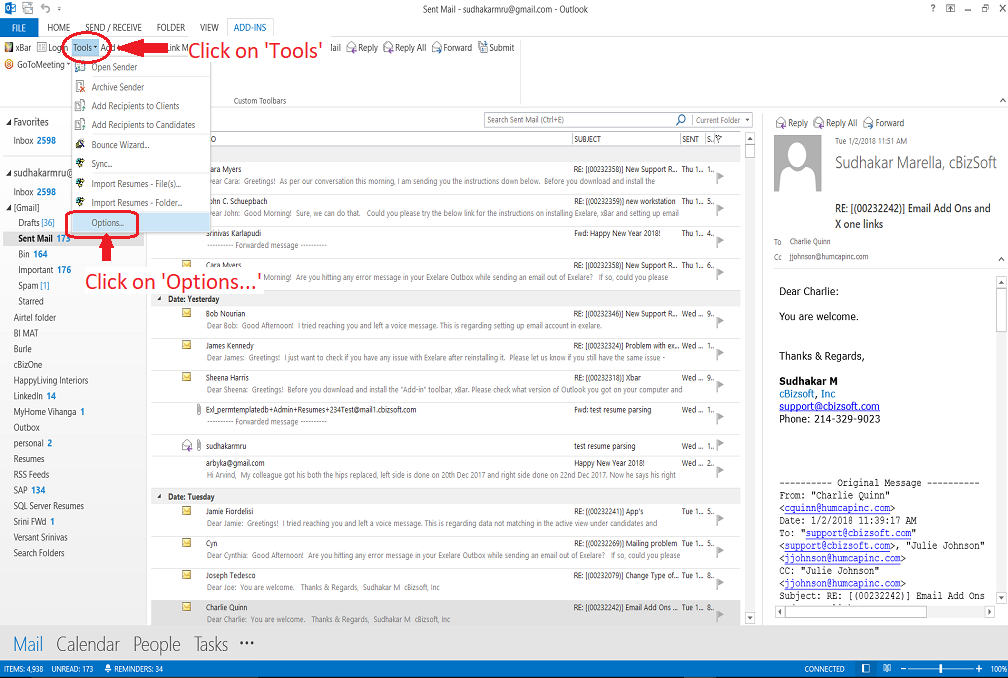Open the Bin folder
This screenshot has width=1008, height=678.
[x=33, y=254]
